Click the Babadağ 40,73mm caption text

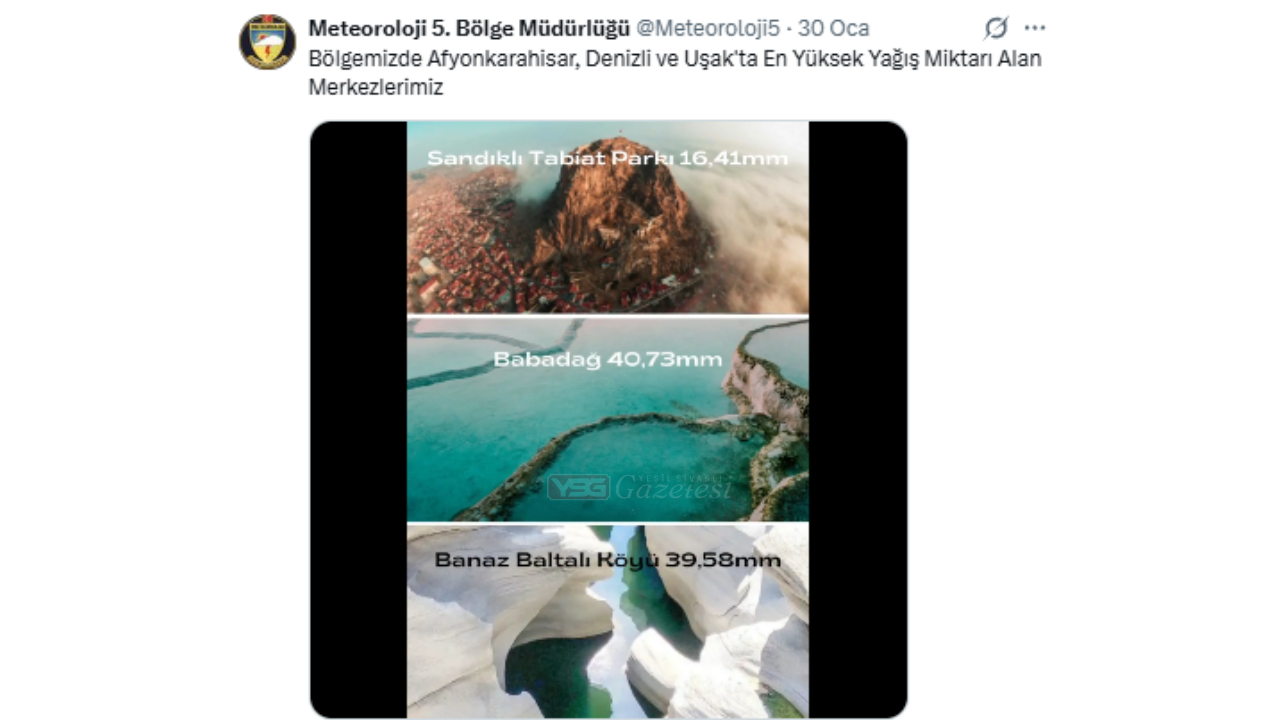click(x=607, y=359)
